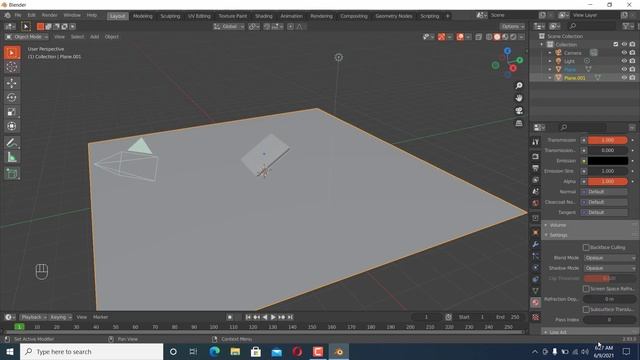Click the pan view hand icon
Image resolution: width=640 pixels, height=360 pixels.
(519, 98)
